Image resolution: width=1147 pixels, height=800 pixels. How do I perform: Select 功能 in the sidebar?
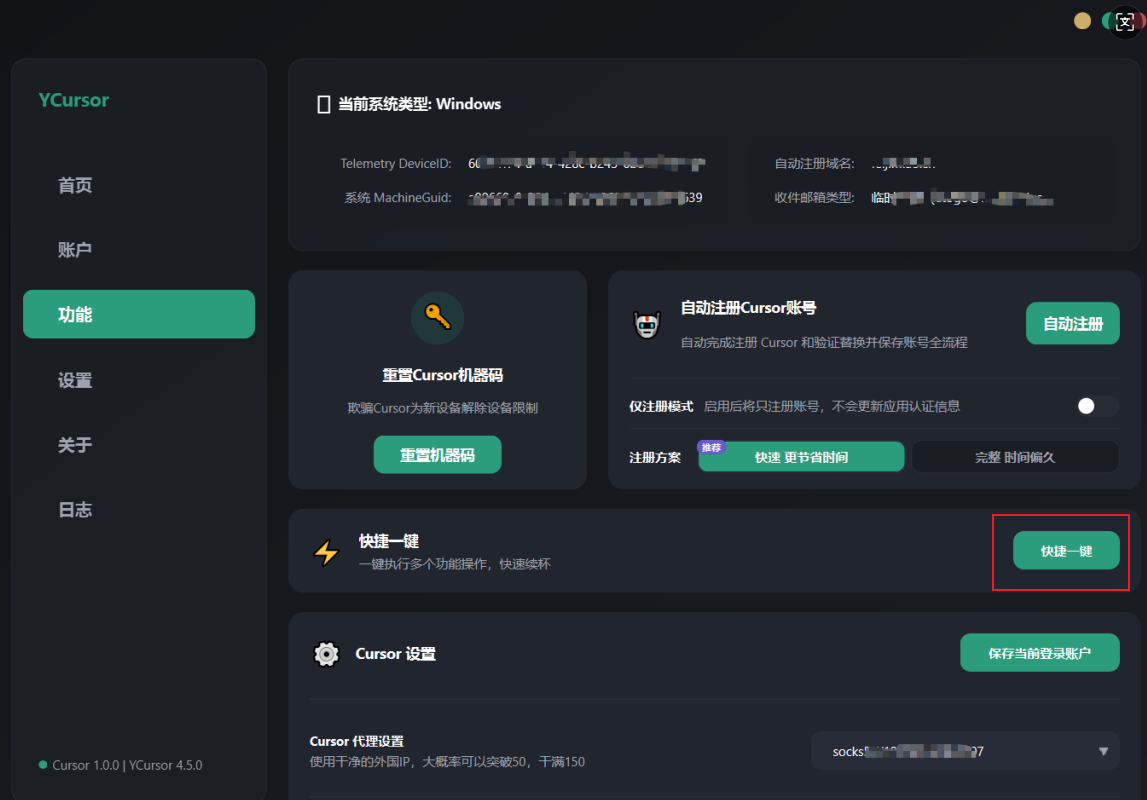(x=139, y=314)
